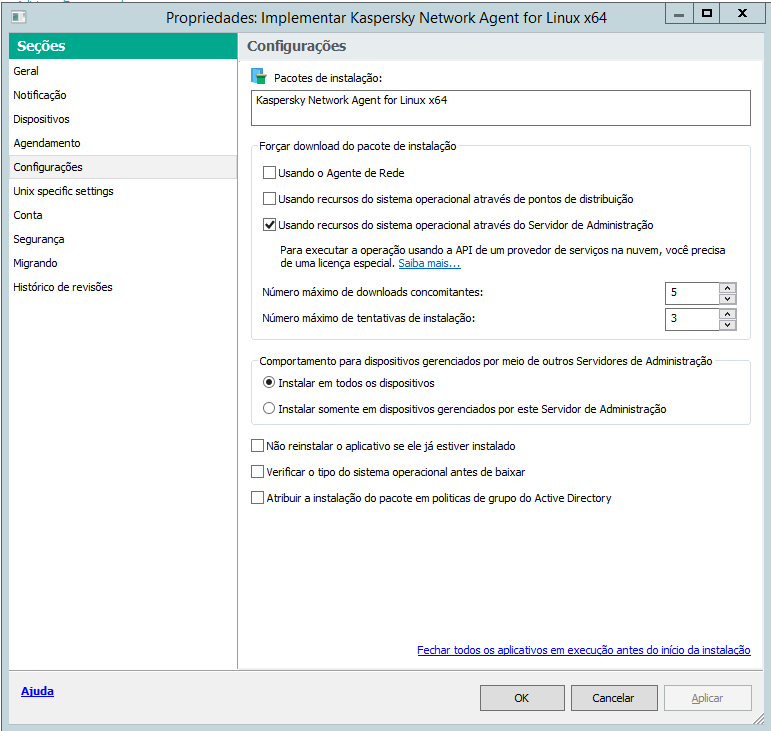Open the Notificação section

click(x=123, y=95)
